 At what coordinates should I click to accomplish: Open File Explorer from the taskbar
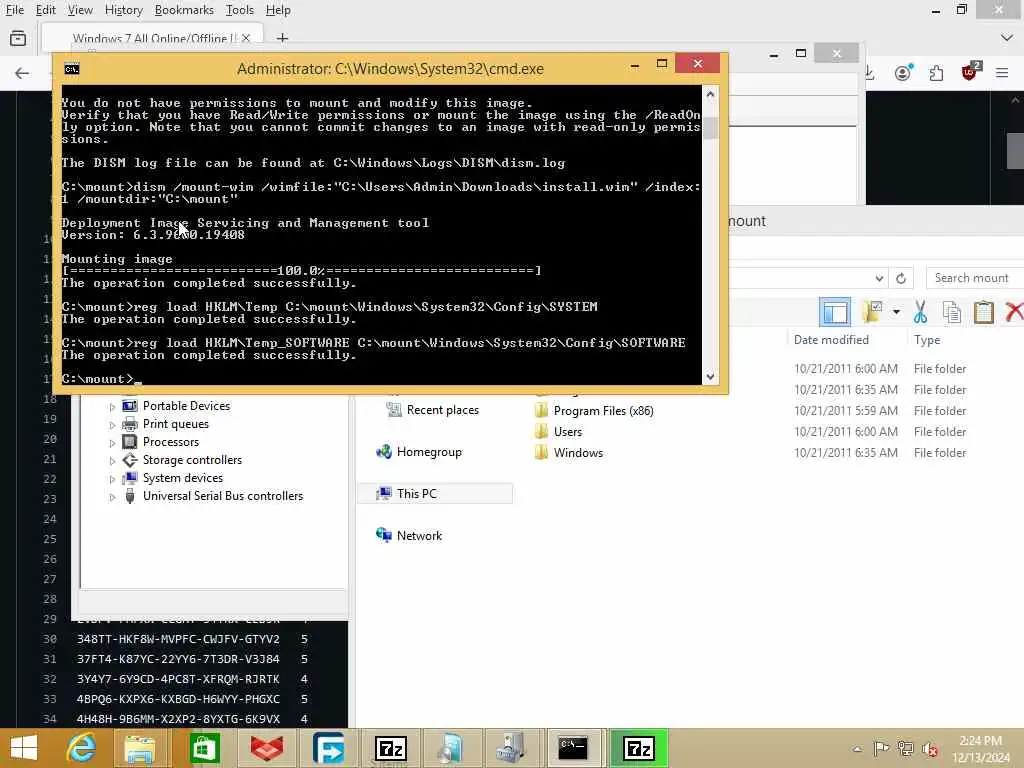140,748
